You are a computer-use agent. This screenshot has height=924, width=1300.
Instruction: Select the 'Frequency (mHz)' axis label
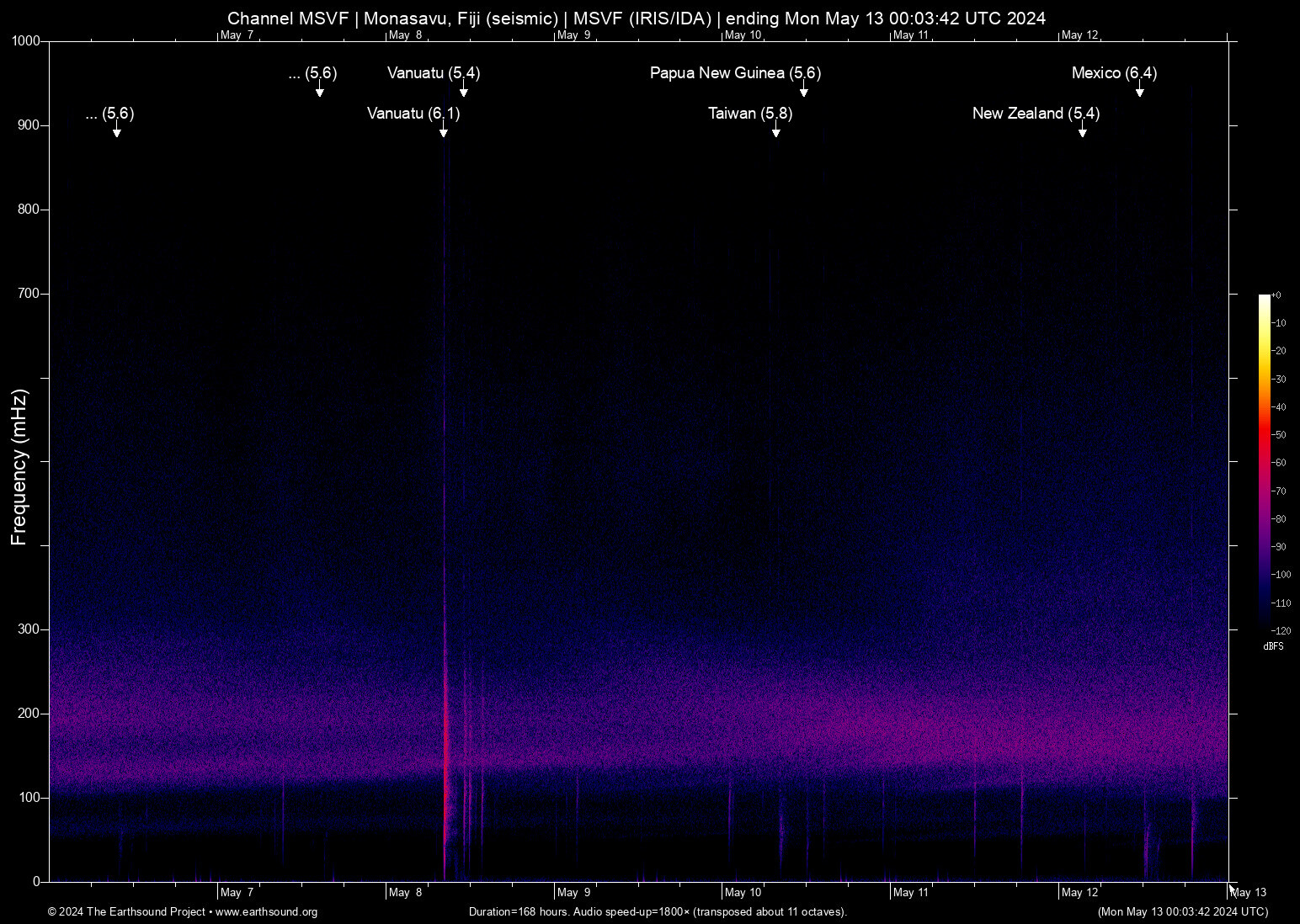[x=19, y=467]
